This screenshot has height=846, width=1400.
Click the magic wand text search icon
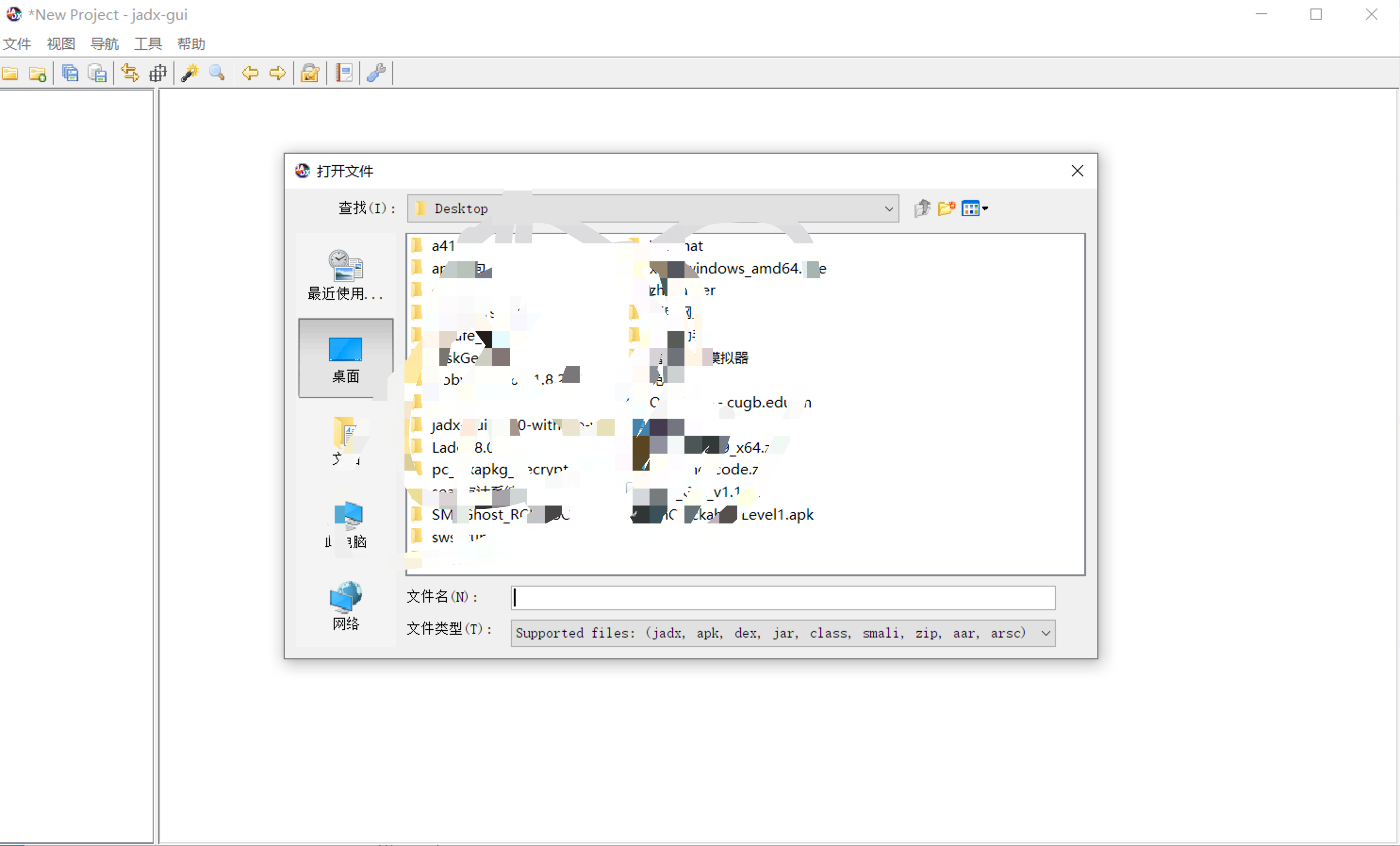tap(190, 74)
